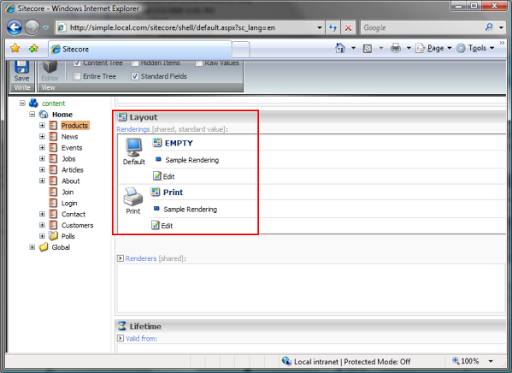
Task: Click the Renderings field label link
Action: (x=133, y=129)
